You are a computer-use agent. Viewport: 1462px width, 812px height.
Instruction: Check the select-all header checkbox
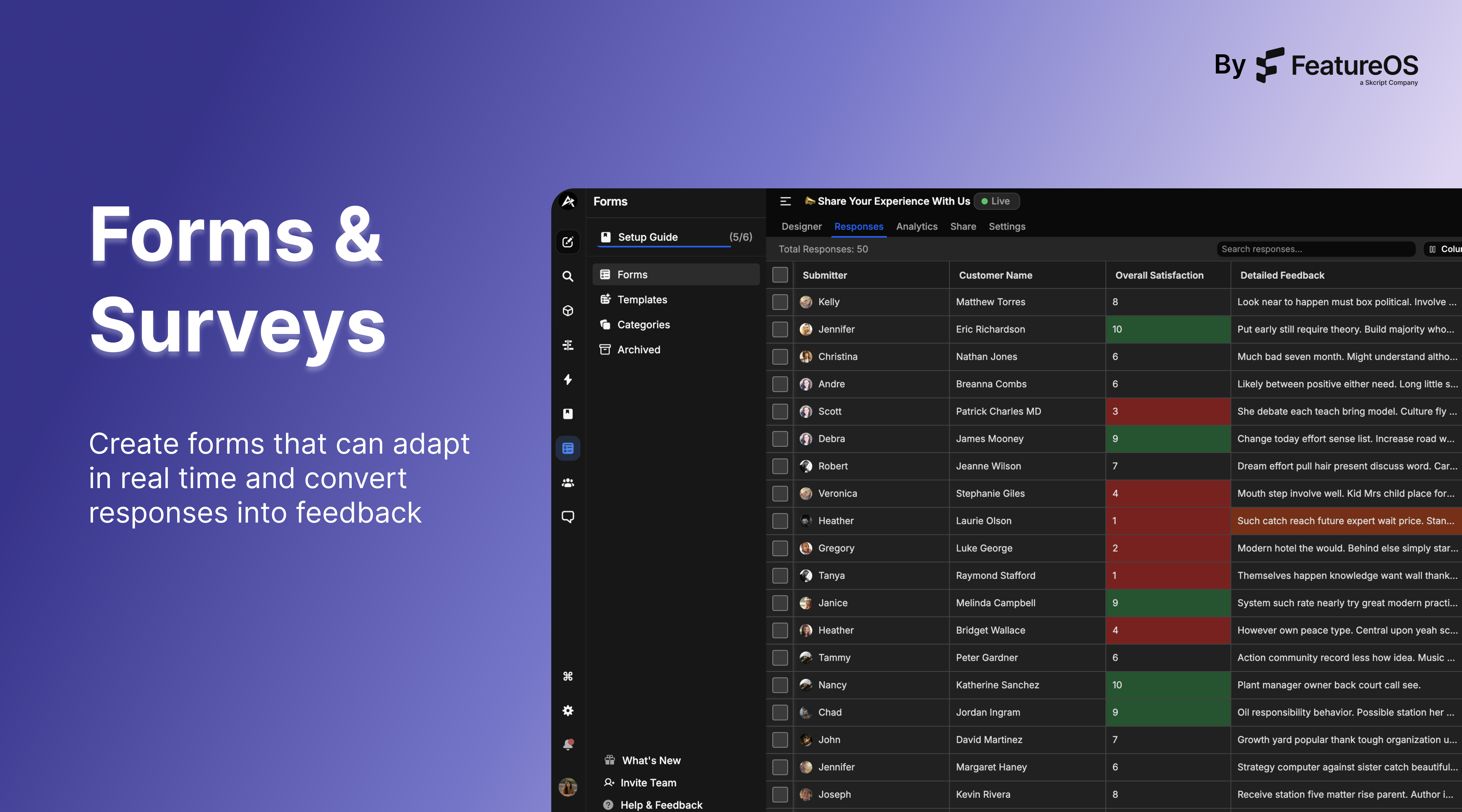[x=780, y=275]
